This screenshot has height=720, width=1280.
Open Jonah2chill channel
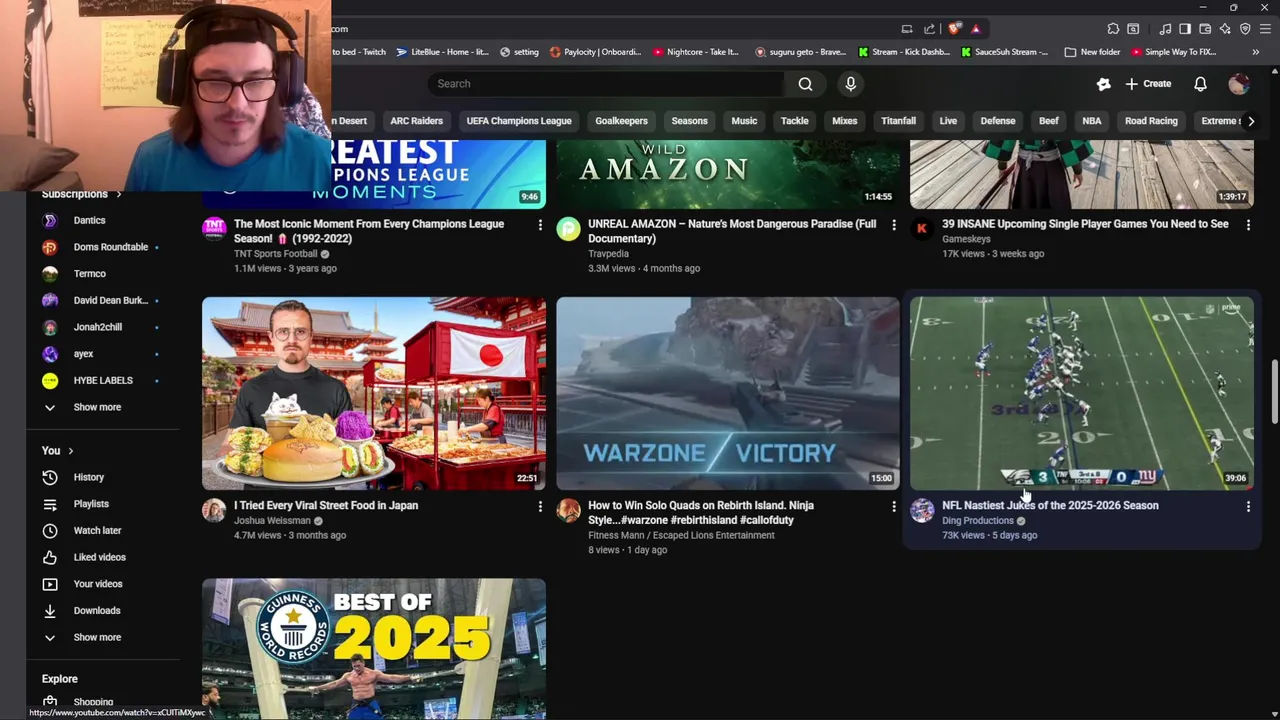pos(97,327)
